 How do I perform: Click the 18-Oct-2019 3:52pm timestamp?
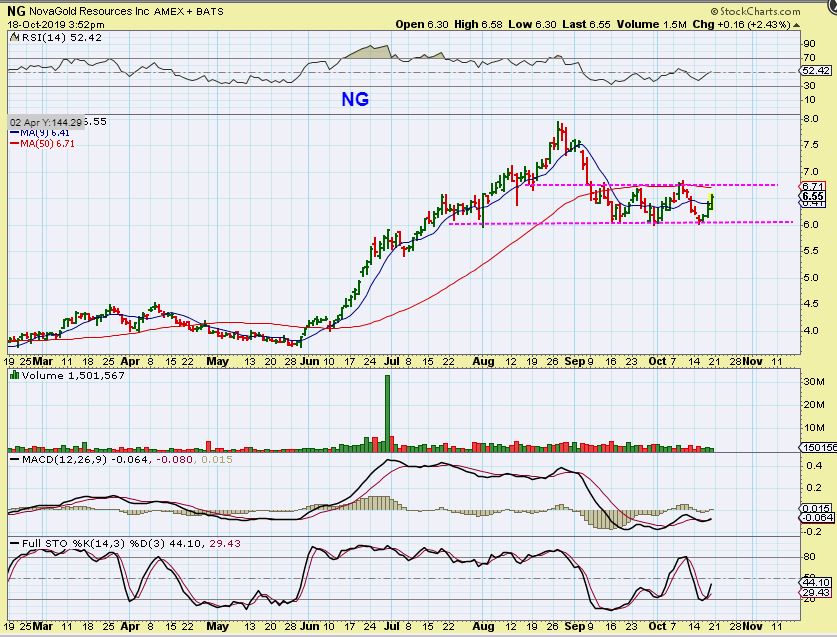56,25
